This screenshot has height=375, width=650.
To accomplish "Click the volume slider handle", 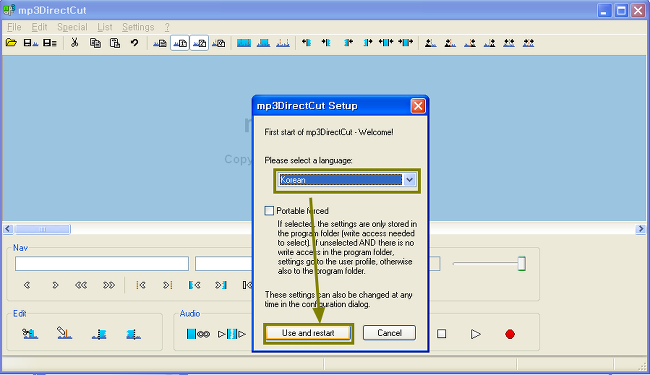I will click(x=522, y=264).
